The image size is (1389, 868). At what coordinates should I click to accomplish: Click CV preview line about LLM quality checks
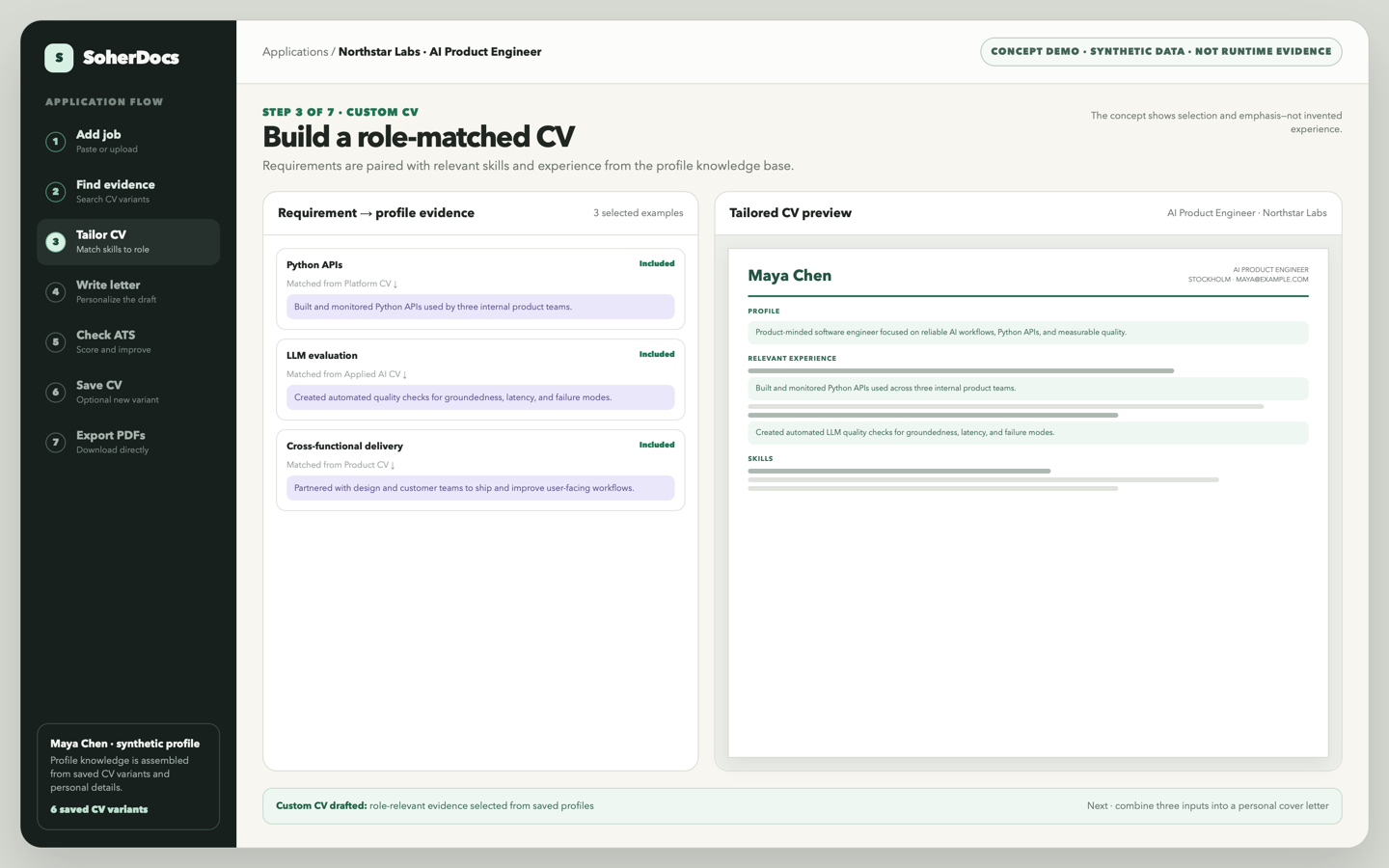[1028, 433]
